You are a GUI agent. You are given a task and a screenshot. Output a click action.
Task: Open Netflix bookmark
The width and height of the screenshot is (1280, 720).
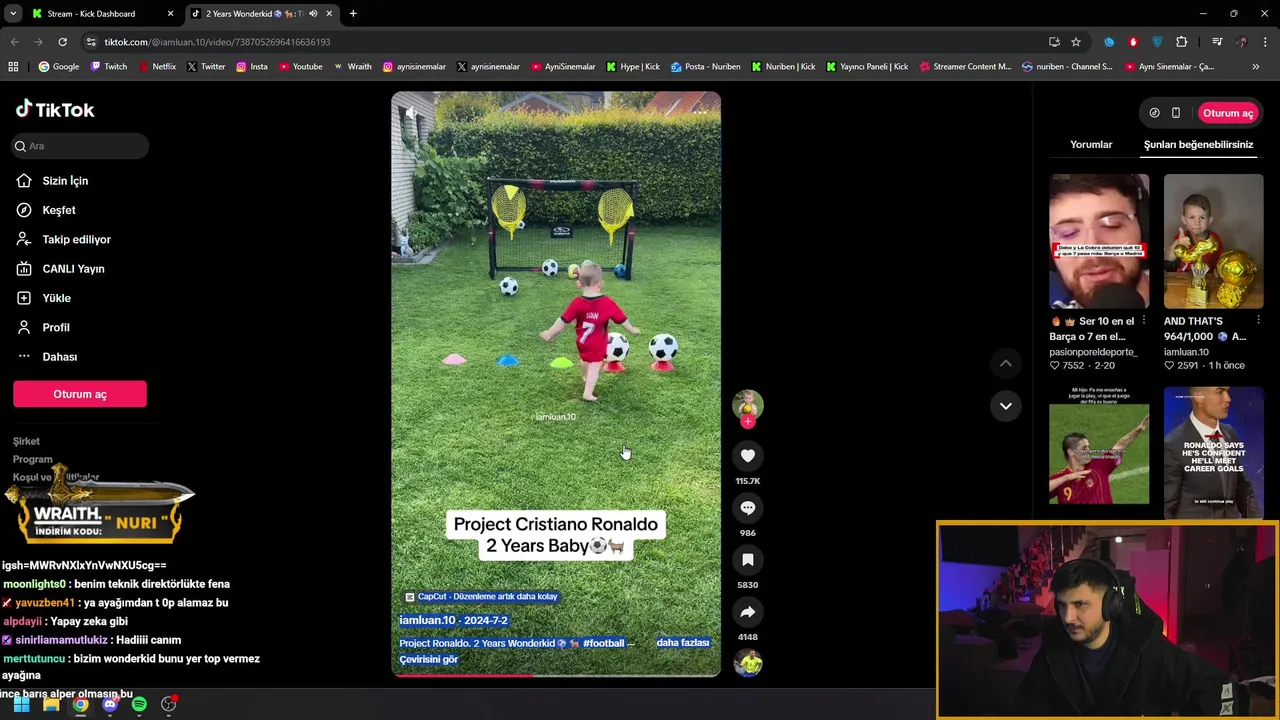(x=157, y=67)
